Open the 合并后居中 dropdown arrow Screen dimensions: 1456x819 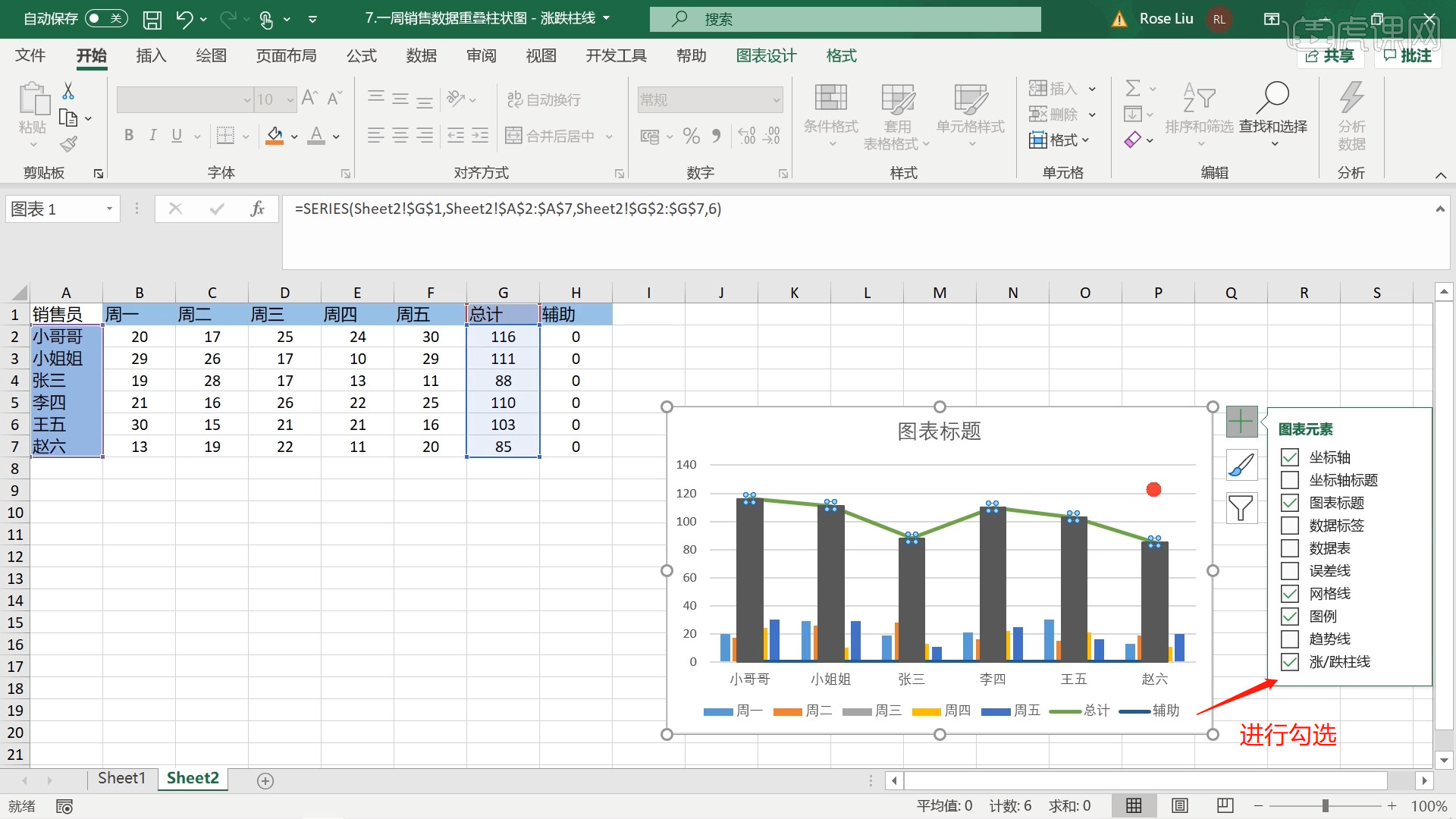click(x=610, y=136)
